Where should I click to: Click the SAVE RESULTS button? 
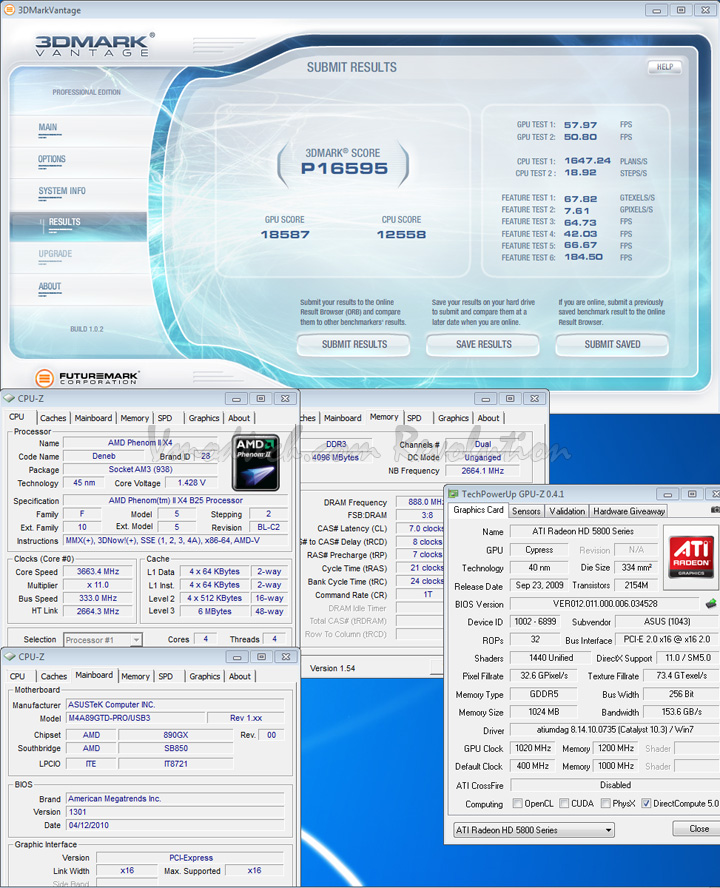point(483,344)
